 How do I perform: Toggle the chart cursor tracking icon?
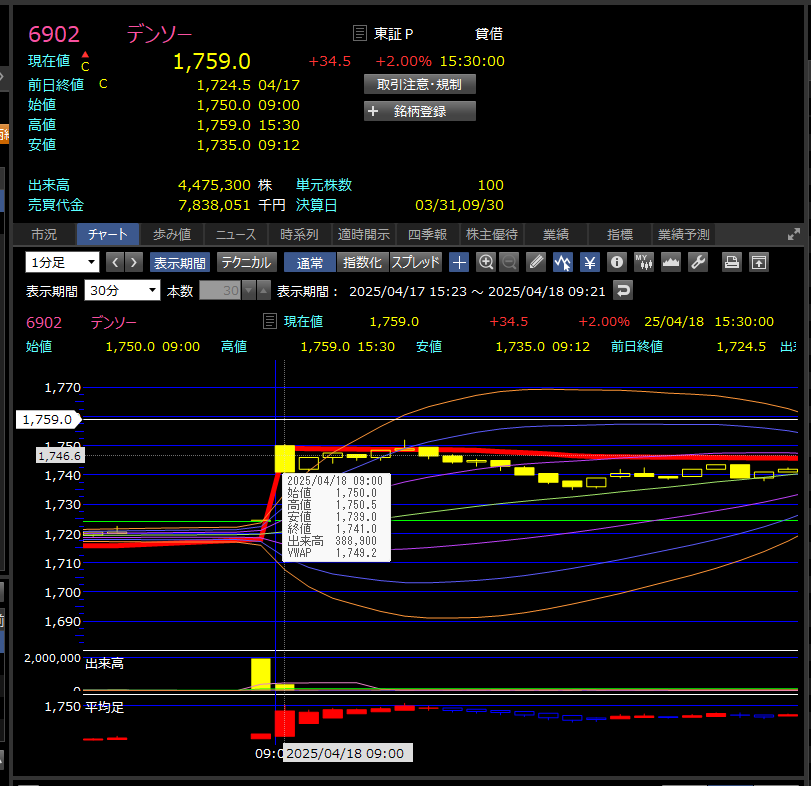(x=563, y=263)
